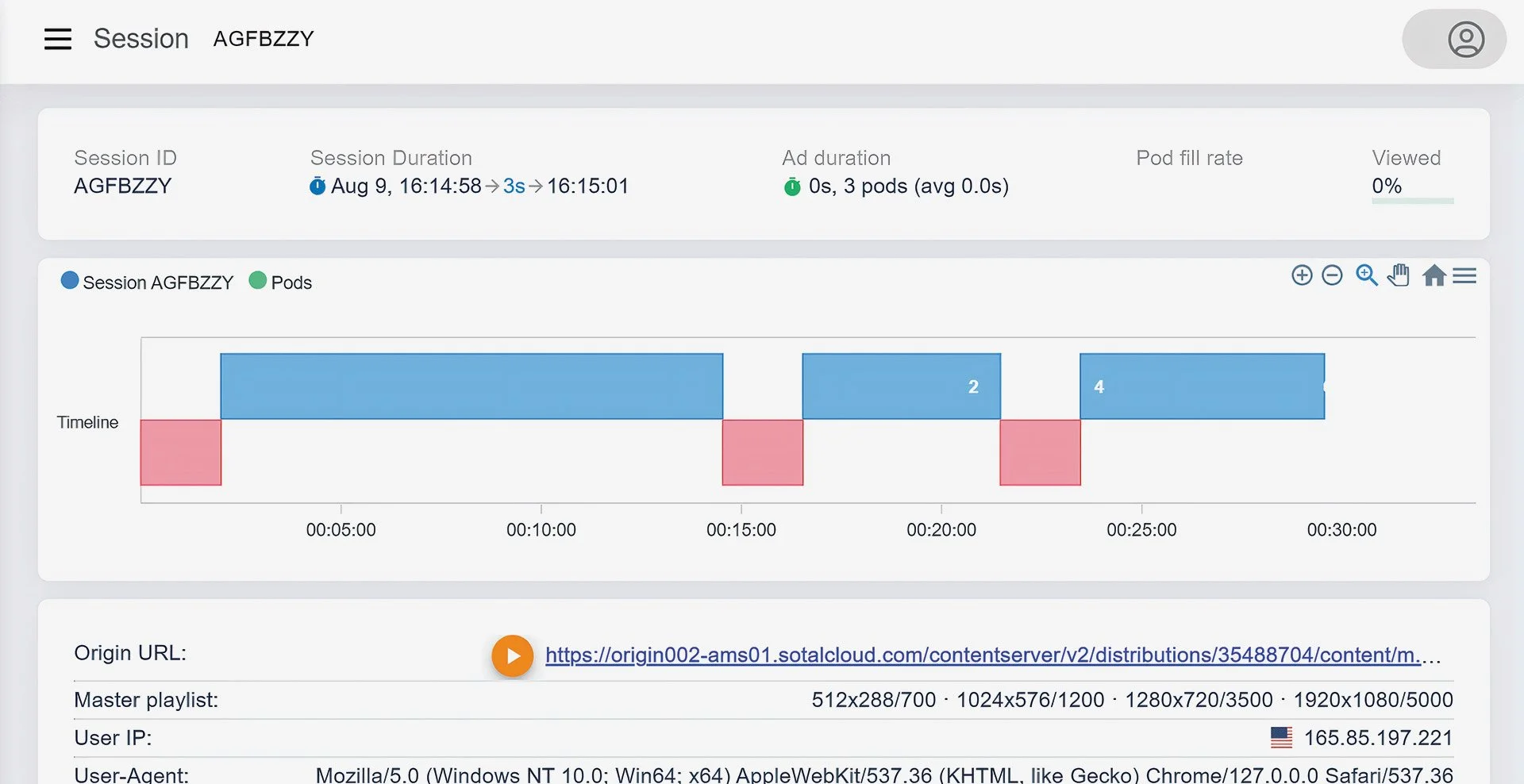Click the AGFBZZY title in header
Screen dimensions: 1524x784
coord(264,39)
